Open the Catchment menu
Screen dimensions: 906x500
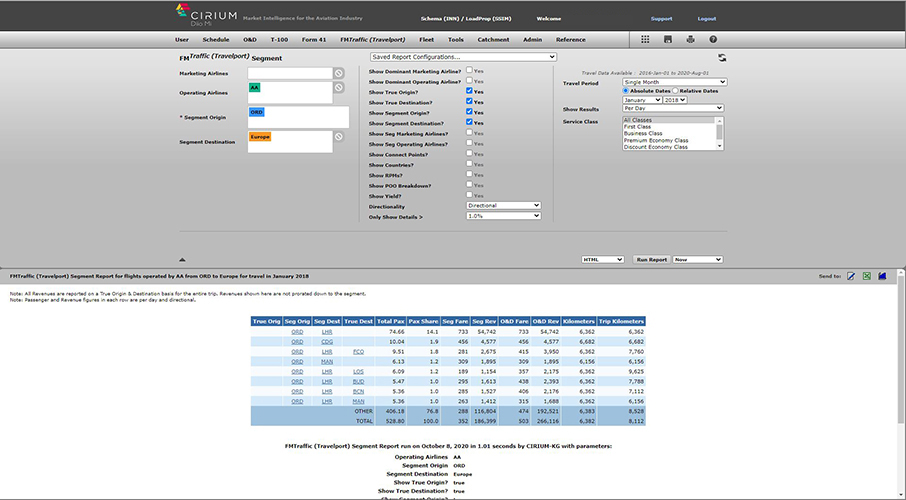[493, 40]
